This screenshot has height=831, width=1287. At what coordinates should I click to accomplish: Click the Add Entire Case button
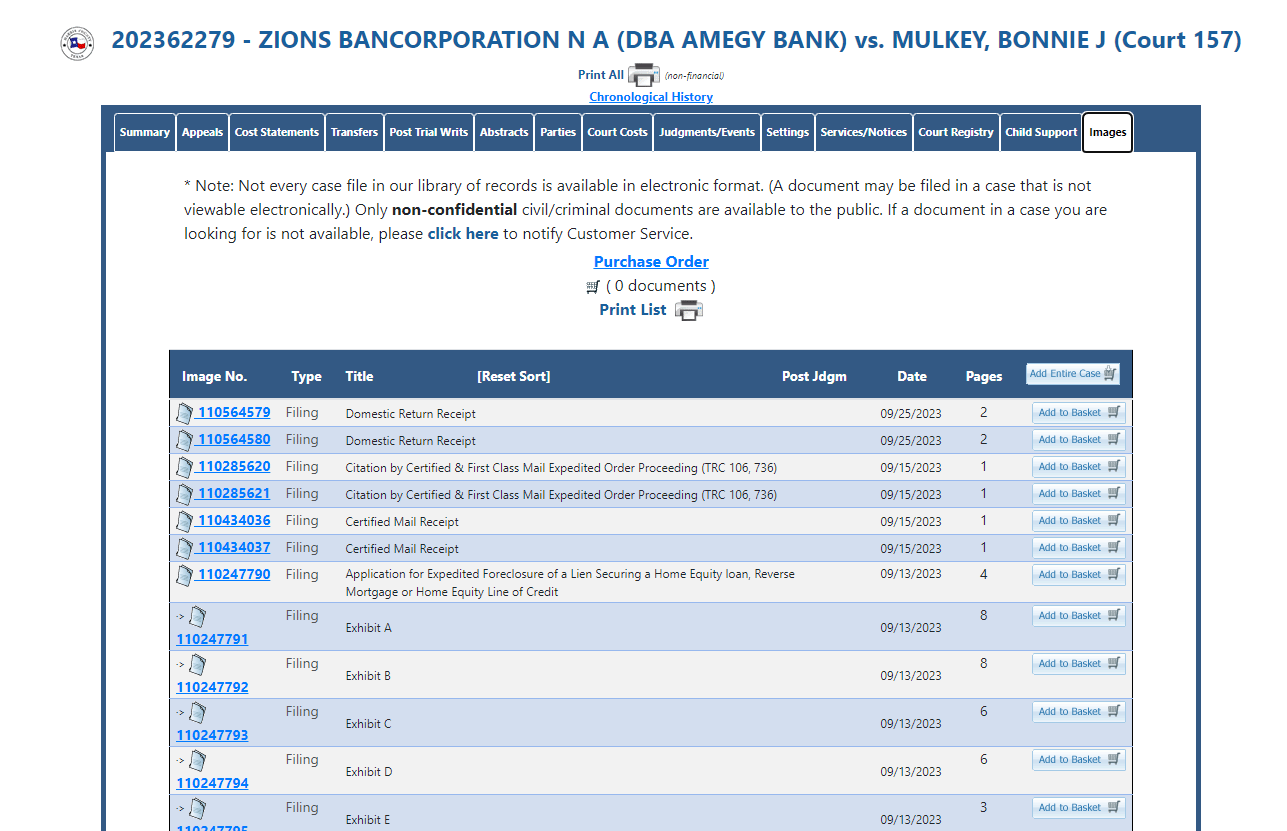coord(1073,374)
